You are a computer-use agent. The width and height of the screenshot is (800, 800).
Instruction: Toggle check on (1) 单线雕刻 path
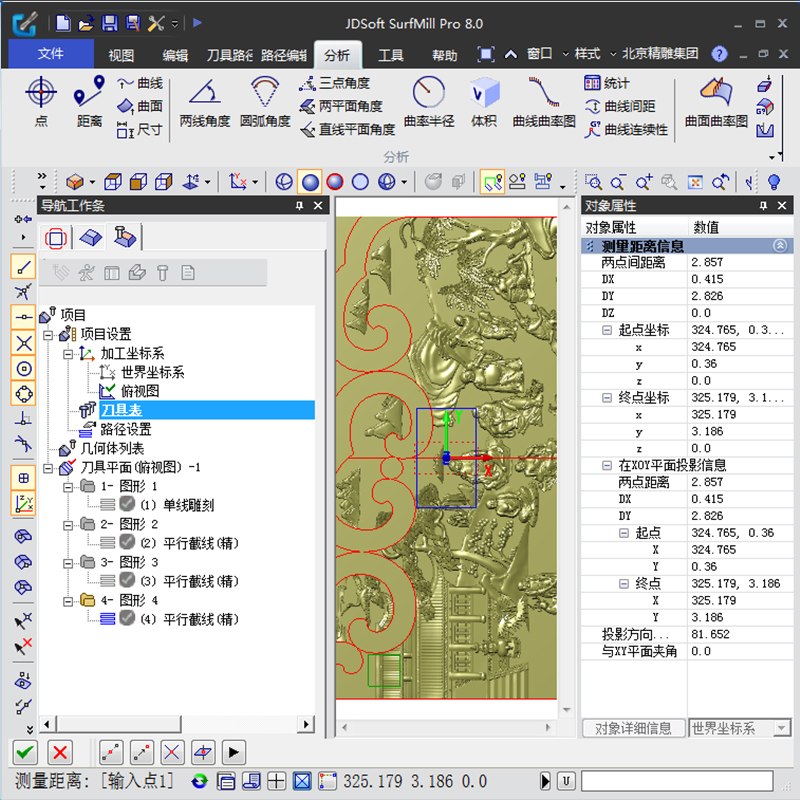point(127,505)
